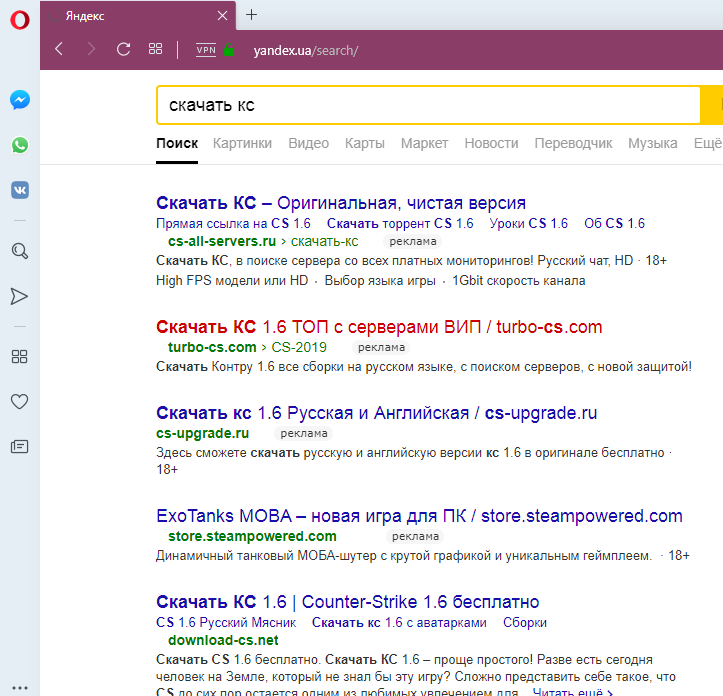Viewport: 723px width, 696px height.
Task: Open 'CS 1.6 Русский Мясник' sitelink
Action: click(x=226, y=623)
